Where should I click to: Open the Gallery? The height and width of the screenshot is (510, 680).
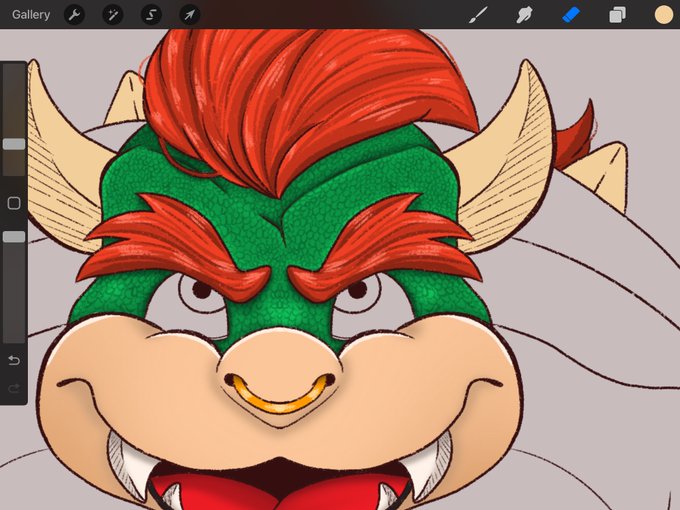pyautogui.click(x=31, y=15)
